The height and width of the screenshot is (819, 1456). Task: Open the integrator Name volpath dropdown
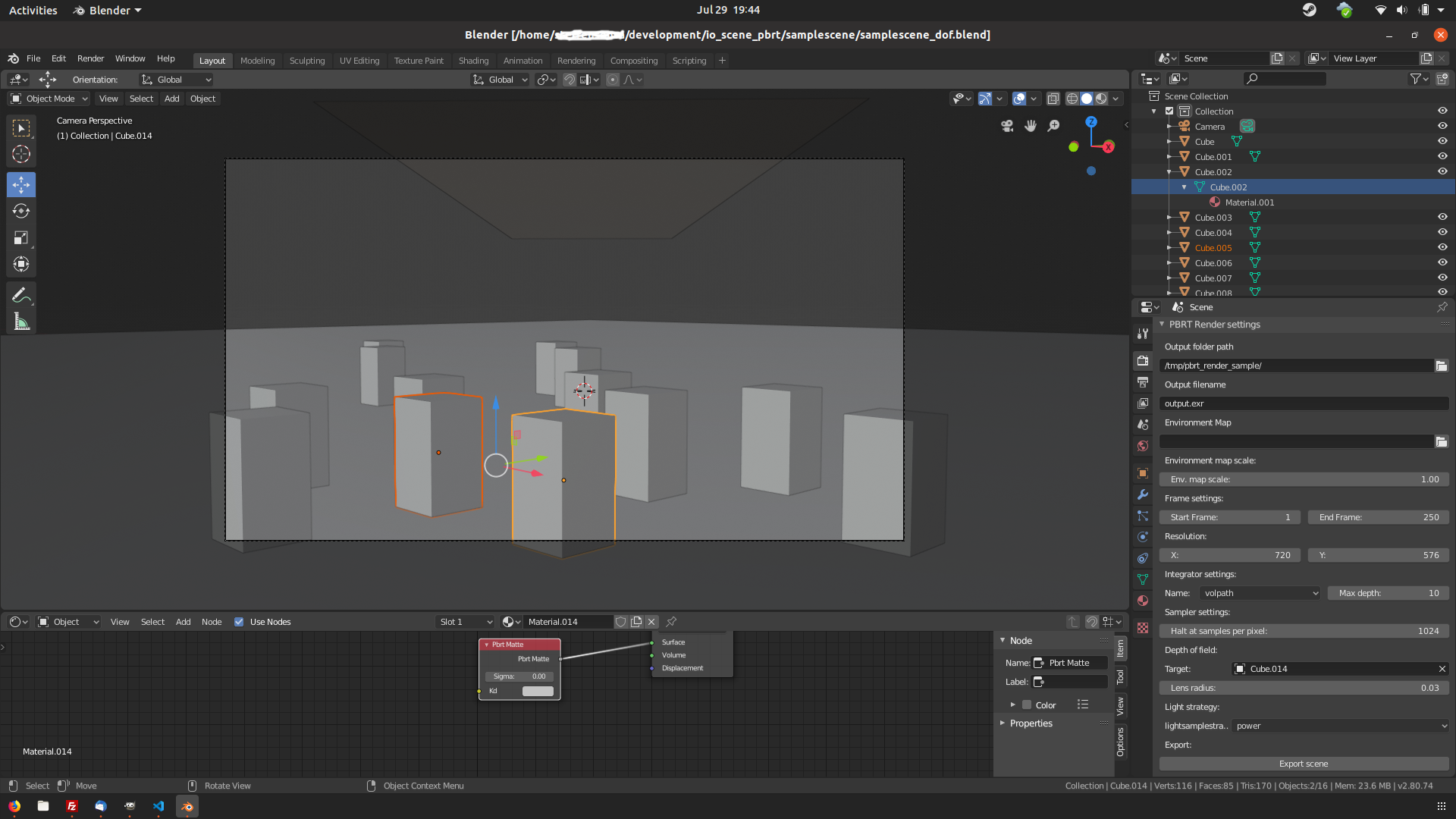pyautogui.click(x=1260, y=593)
